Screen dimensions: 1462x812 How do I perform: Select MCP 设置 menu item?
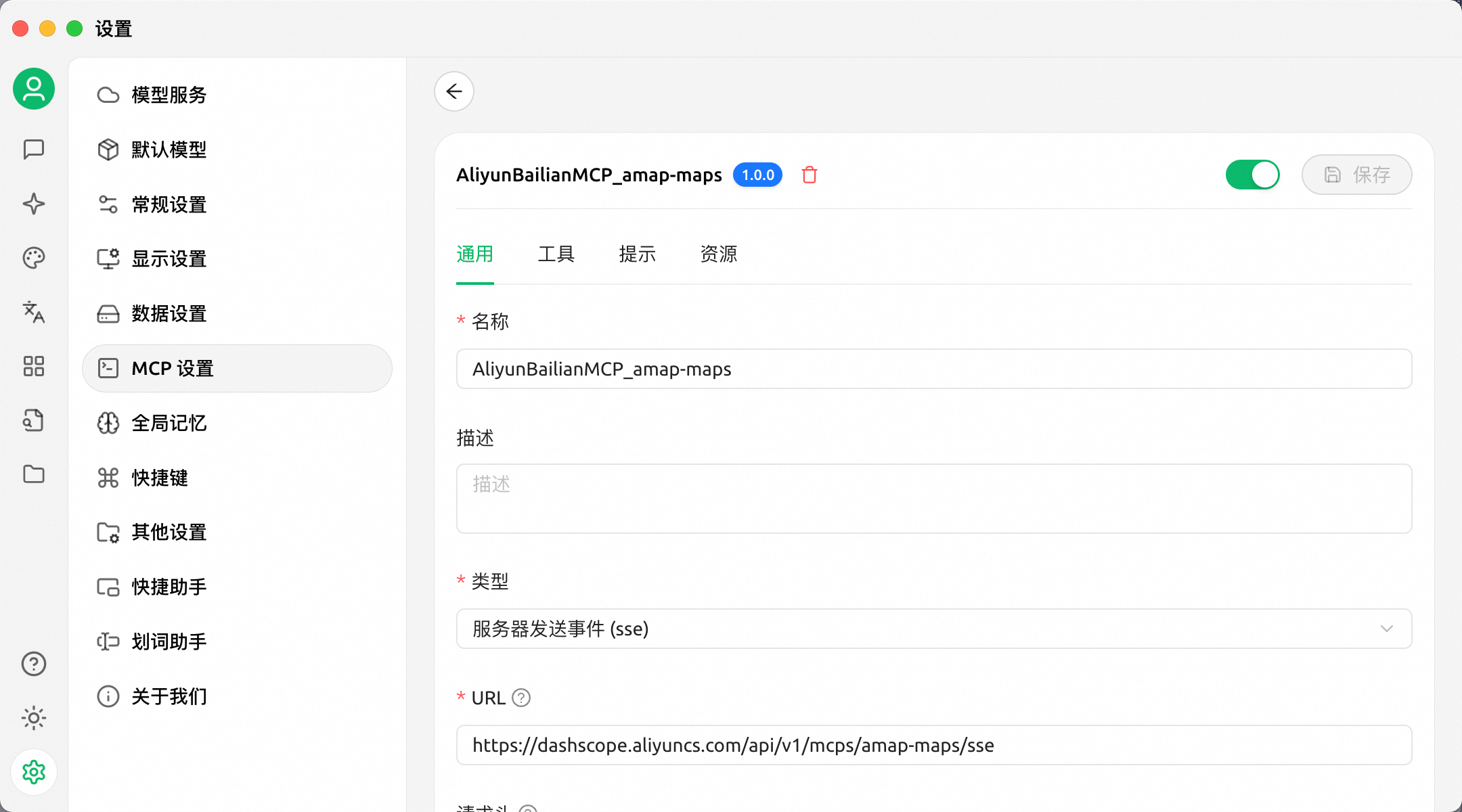(237, 369)
